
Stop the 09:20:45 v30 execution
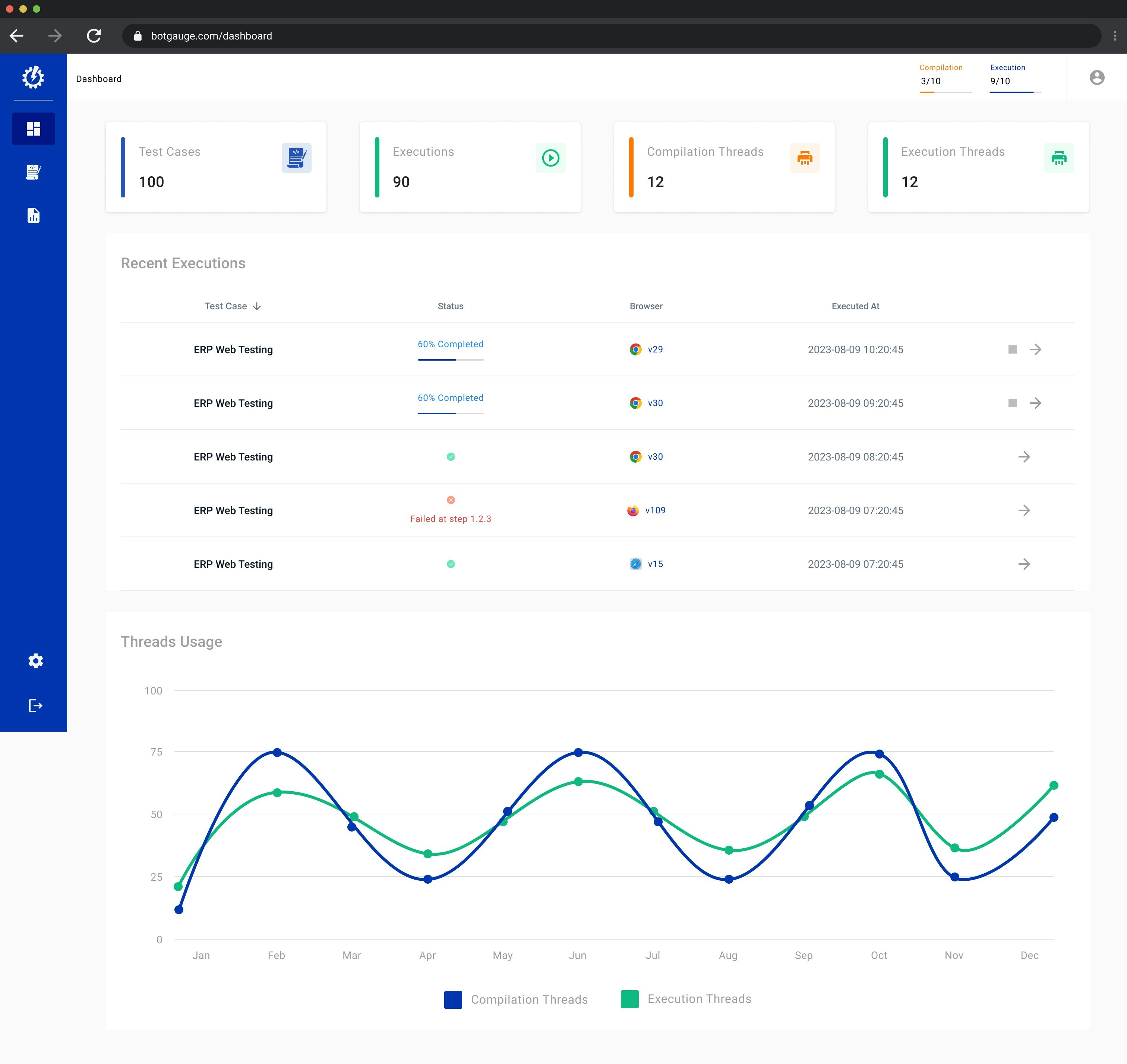point(1012,403)
